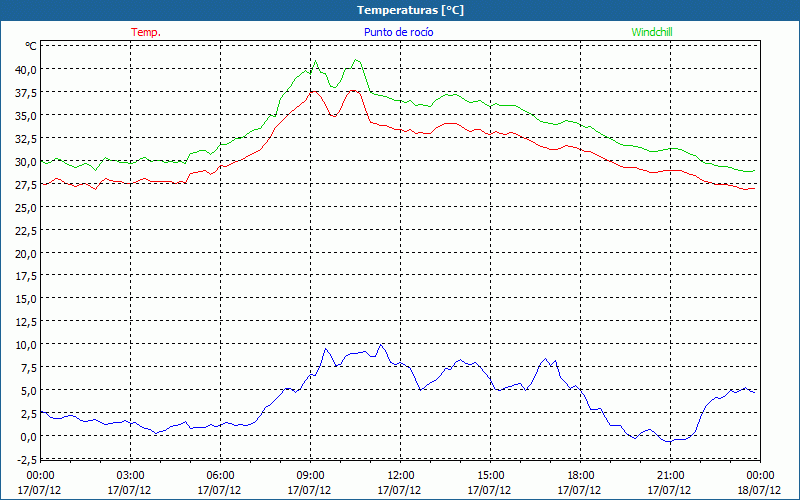Click the 20,0 y-axis value

coord(27,254)
